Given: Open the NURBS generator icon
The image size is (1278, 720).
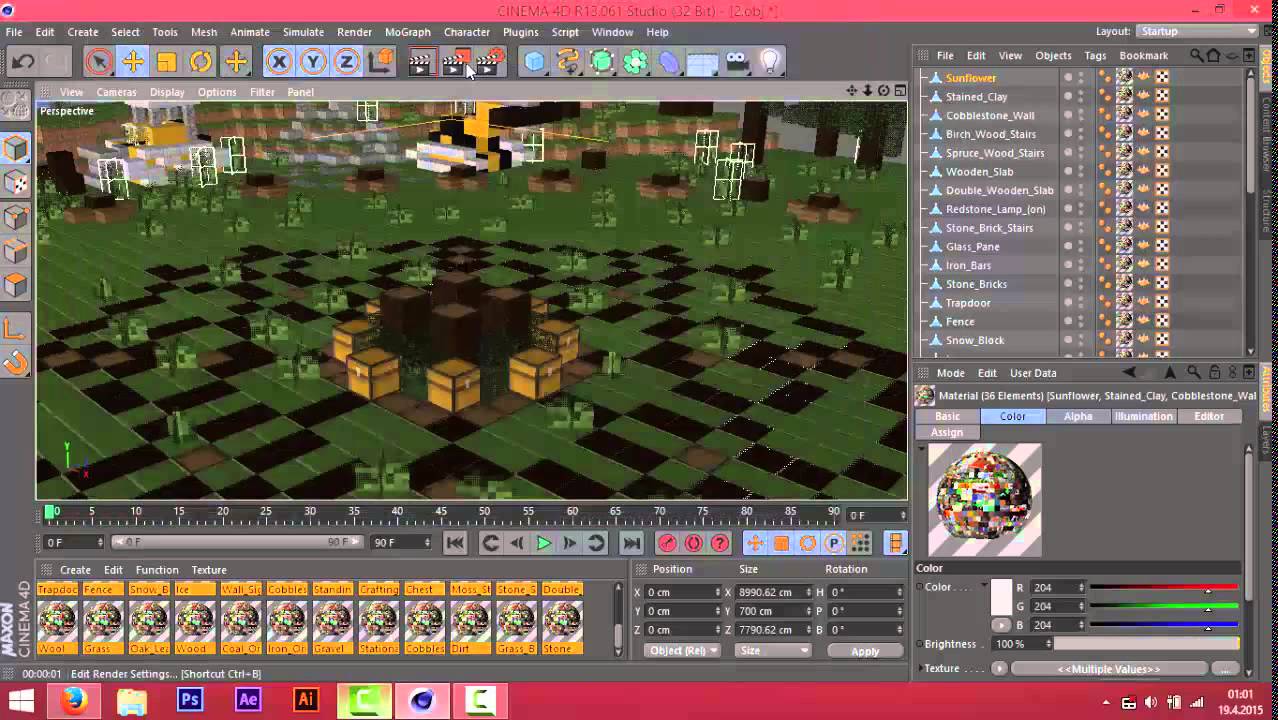Looking at the screenshot, I should coord(602,62).
